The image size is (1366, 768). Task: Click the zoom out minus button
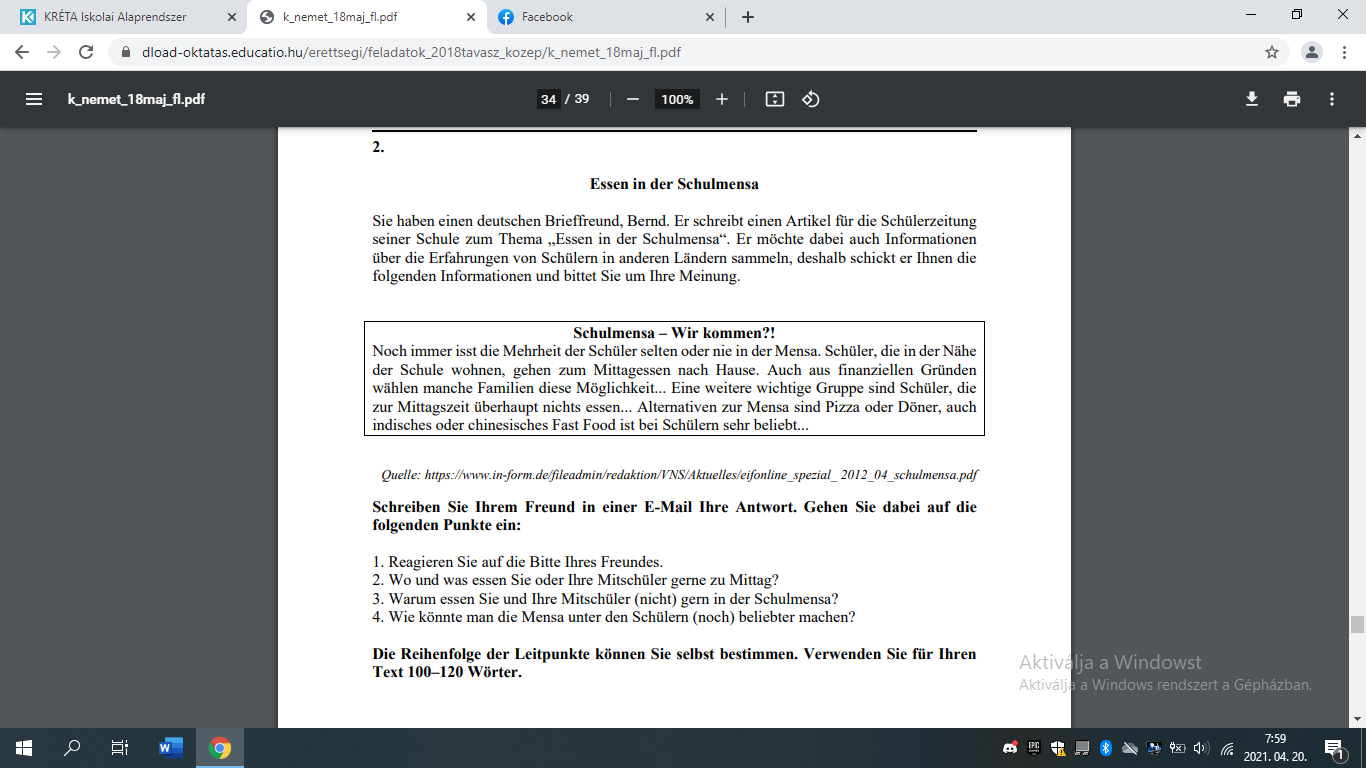click(632, 99)
